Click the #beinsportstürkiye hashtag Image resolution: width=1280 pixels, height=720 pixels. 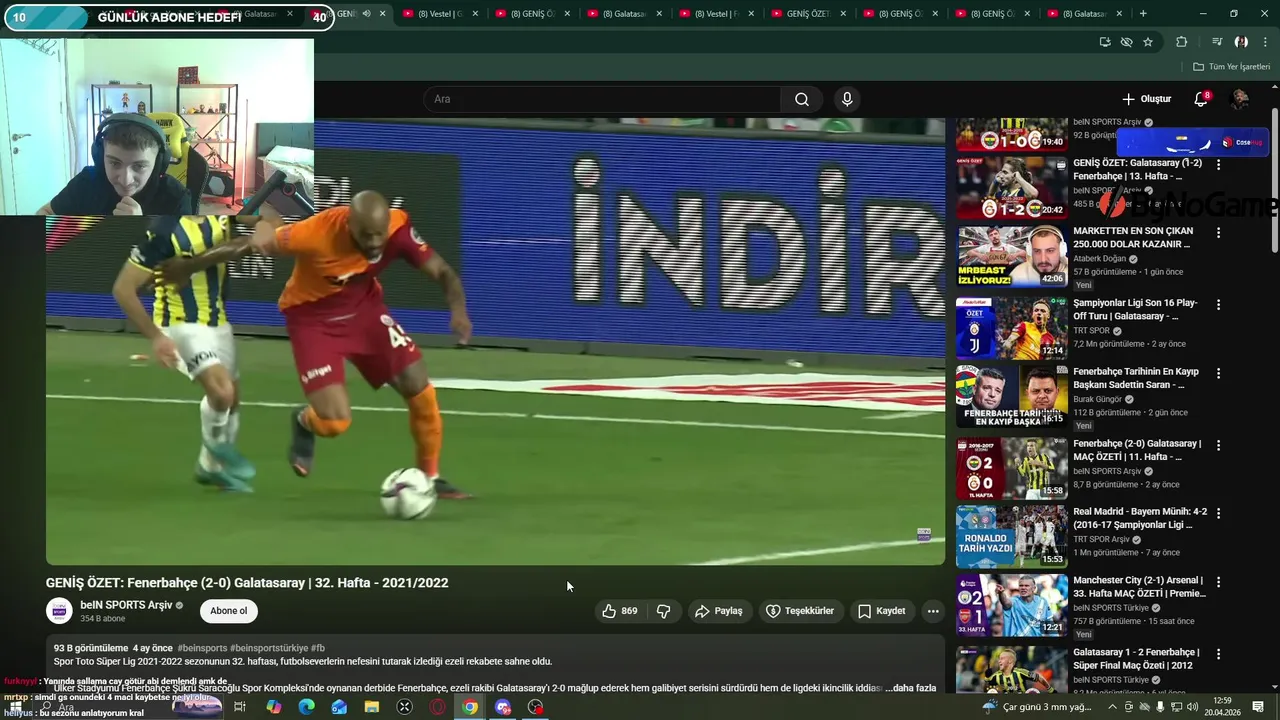(x=269, y=648)
